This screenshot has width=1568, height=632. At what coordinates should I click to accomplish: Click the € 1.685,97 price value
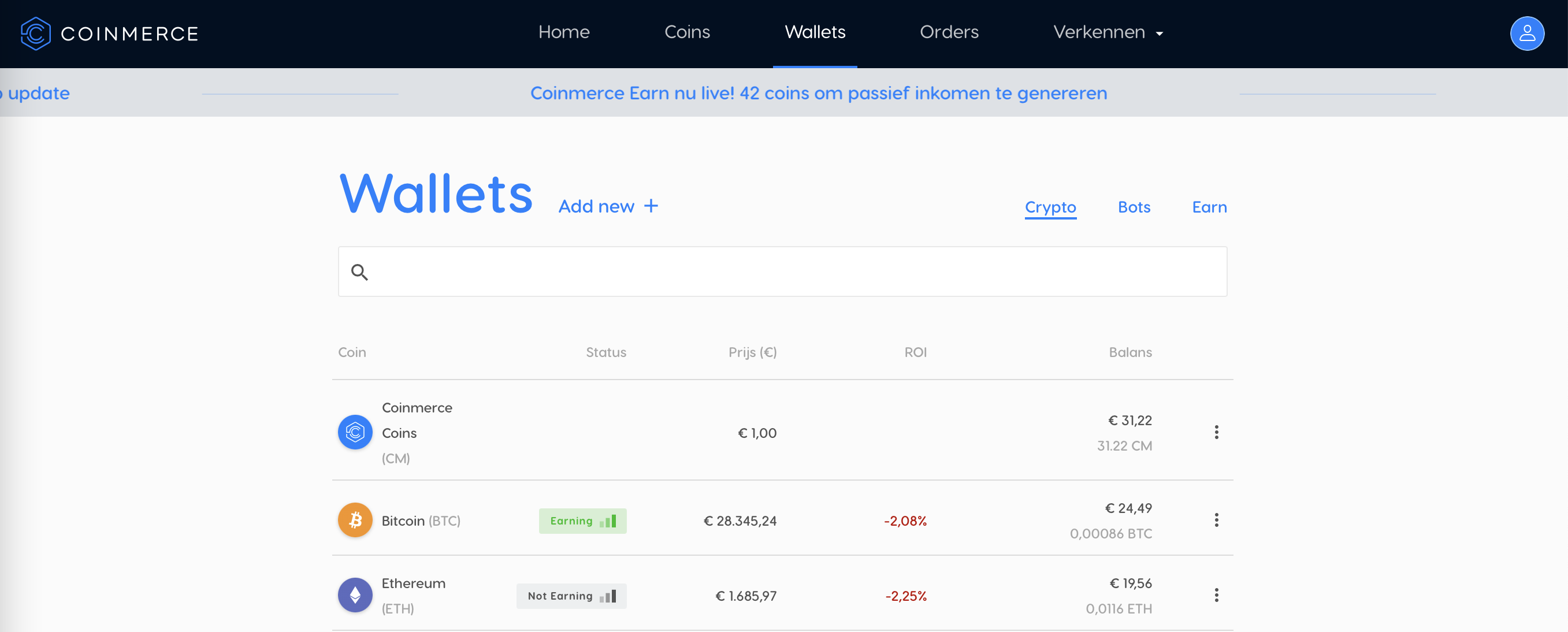point(746,596)
